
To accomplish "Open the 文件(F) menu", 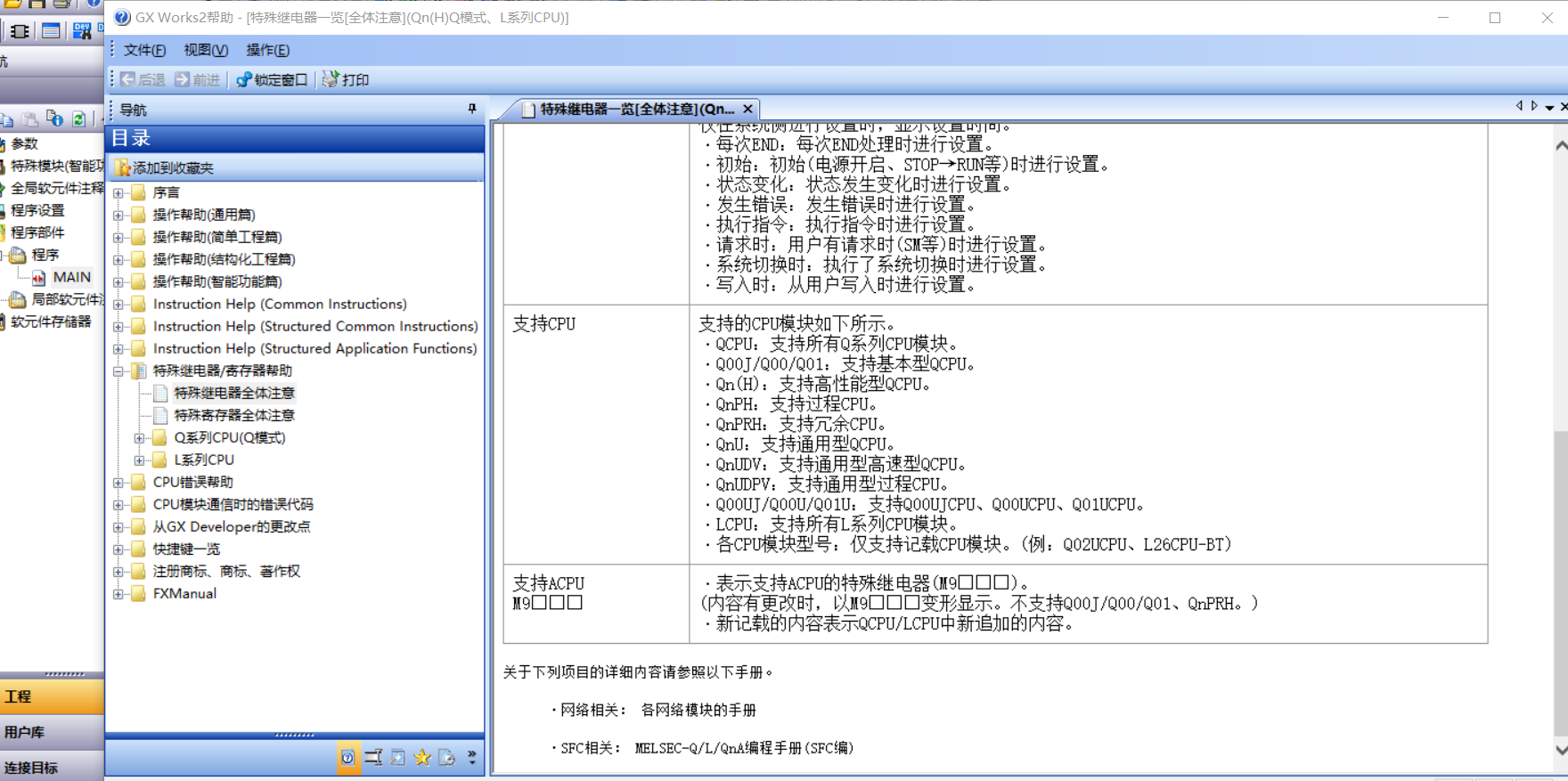I will click(x=144, y=50).
